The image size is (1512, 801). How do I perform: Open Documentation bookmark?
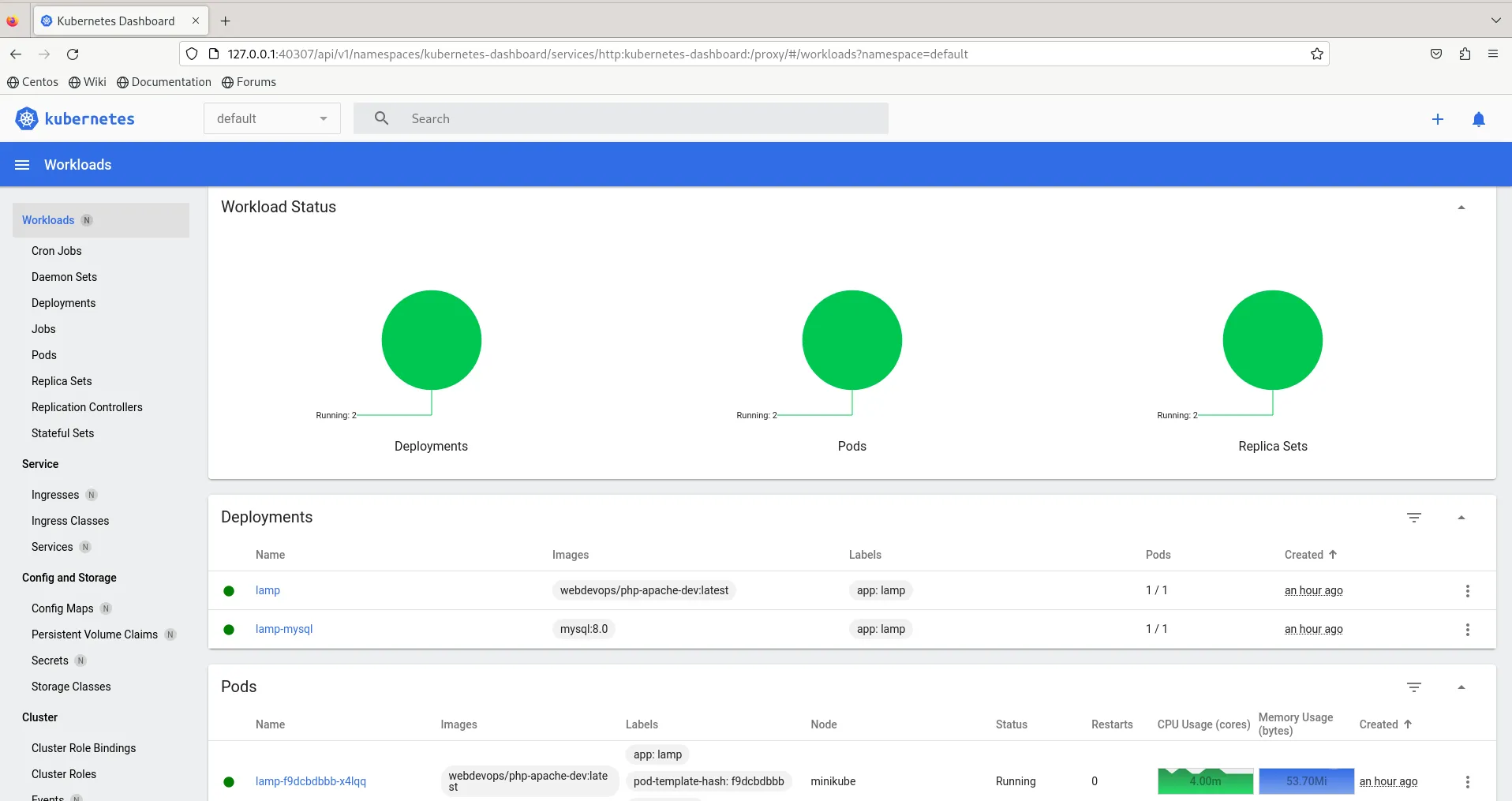tap(164, 82)
